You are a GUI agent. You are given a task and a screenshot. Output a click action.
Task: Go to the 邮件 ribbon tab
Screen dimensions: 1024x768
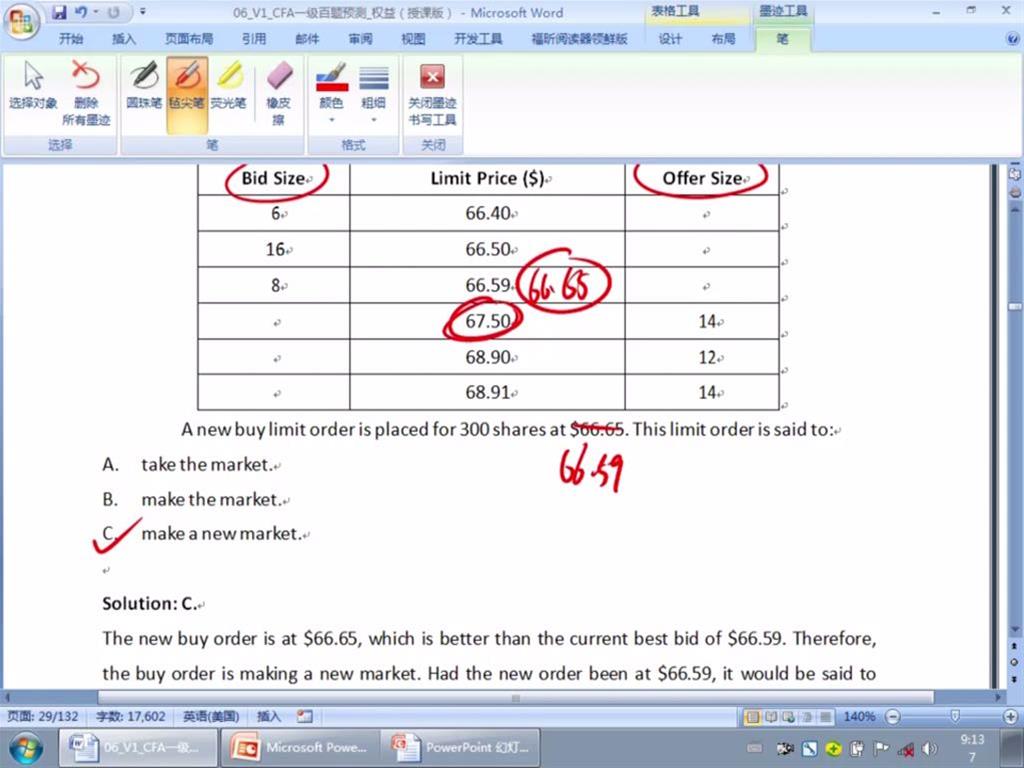coord(307,39)
